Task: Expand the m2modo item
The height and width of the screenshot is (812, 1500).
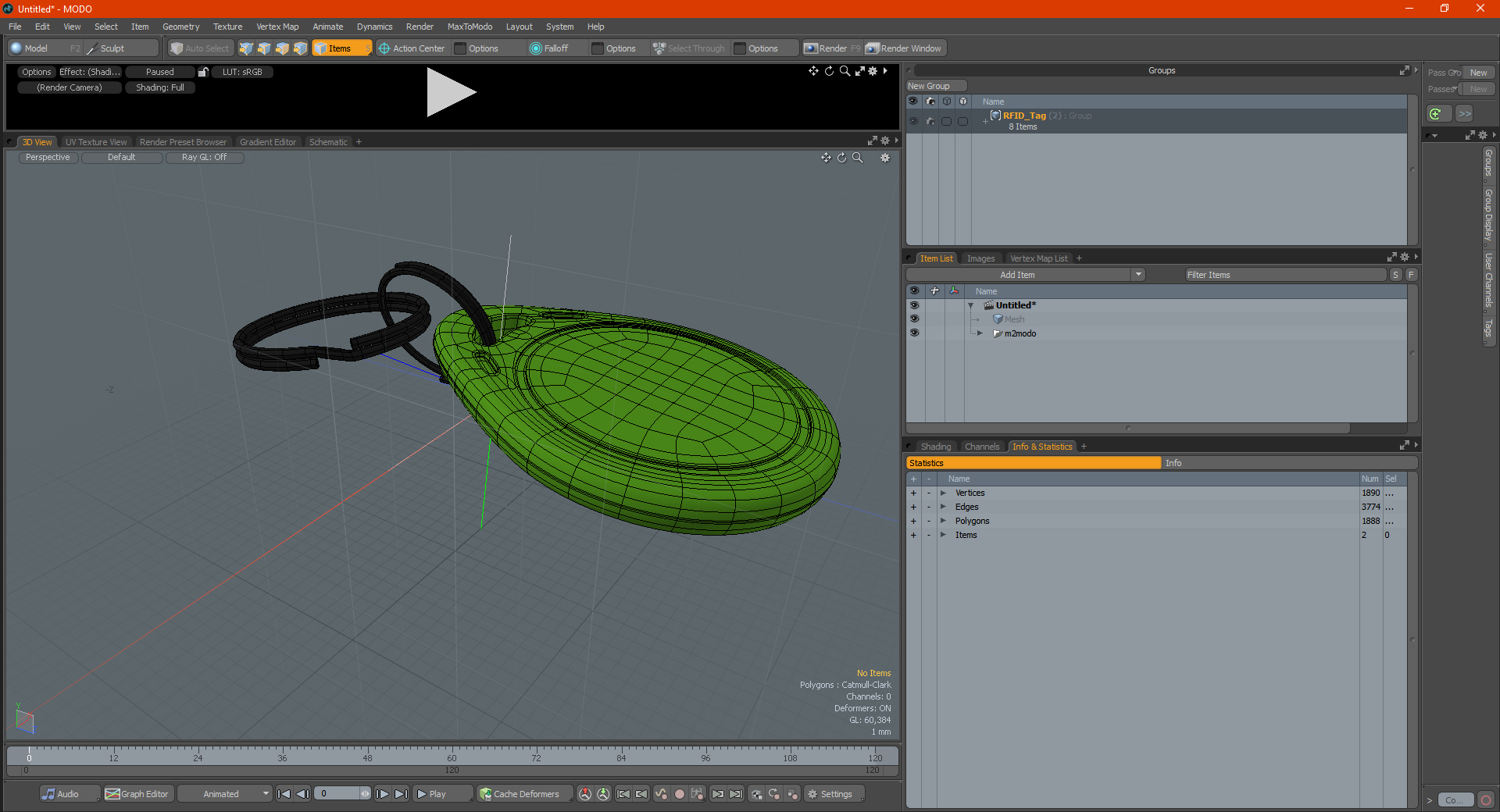Action: click(980, 333)
